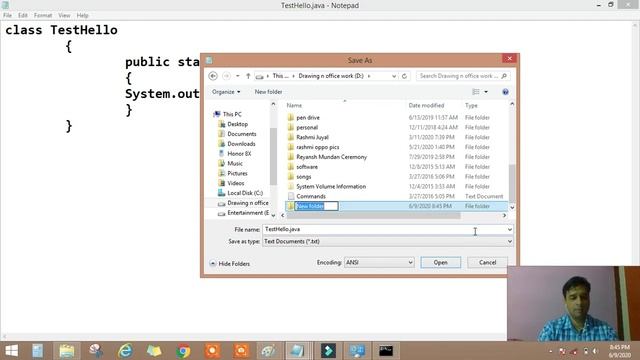640x360 pixels.
Task: Open the Windows Start button
Action: 11,351
